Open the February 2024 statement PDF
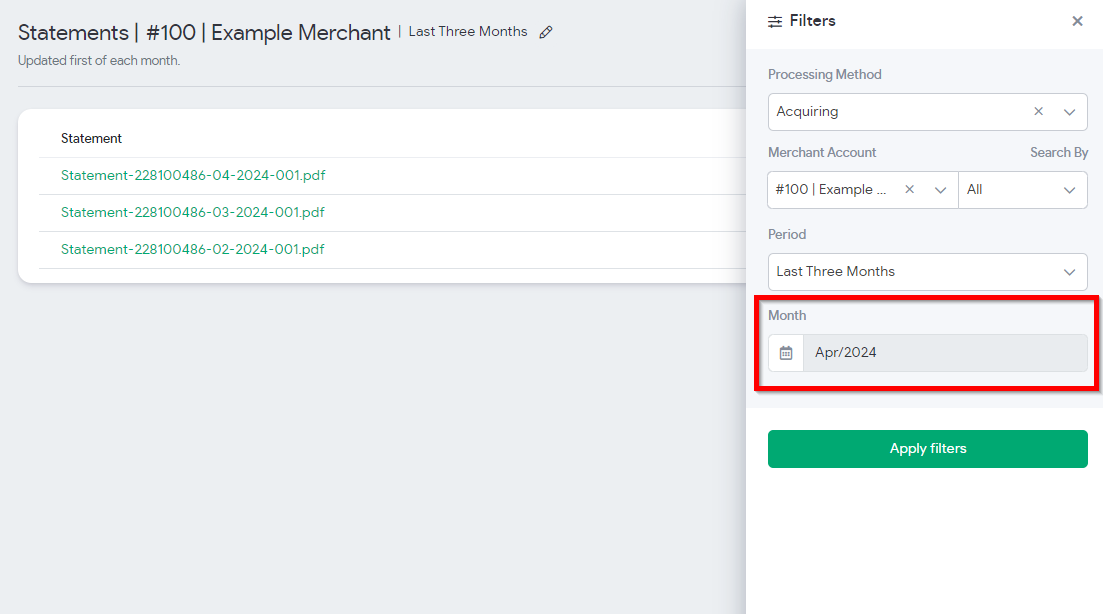The image size is (1103, 614). (193, 249)
